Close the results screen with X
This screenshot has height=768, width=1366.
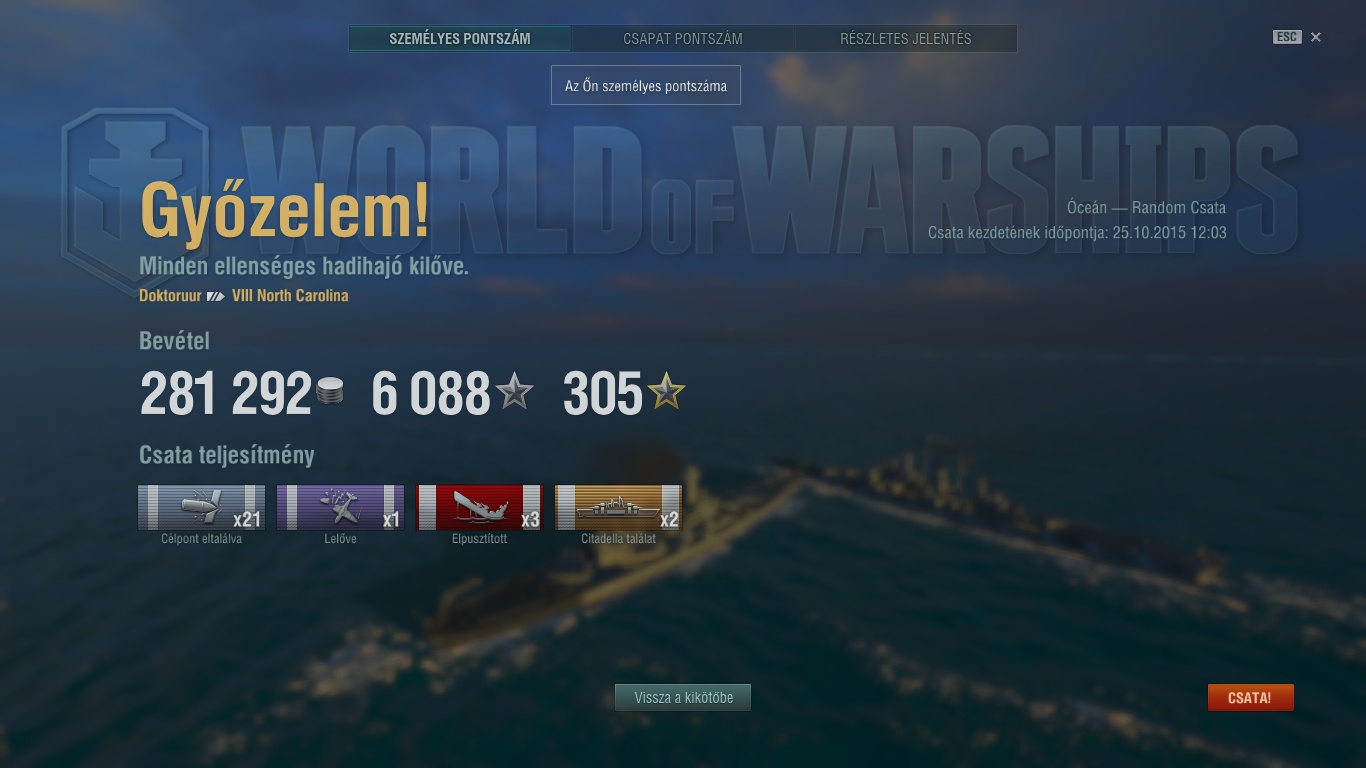point(1316,37)
